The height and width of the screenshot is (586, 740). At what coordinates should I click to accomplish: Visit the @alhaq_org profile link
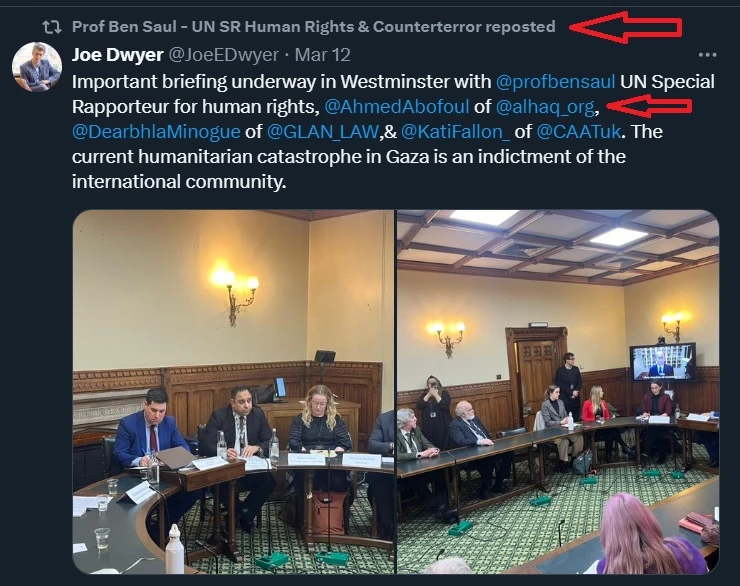[545, 107]
